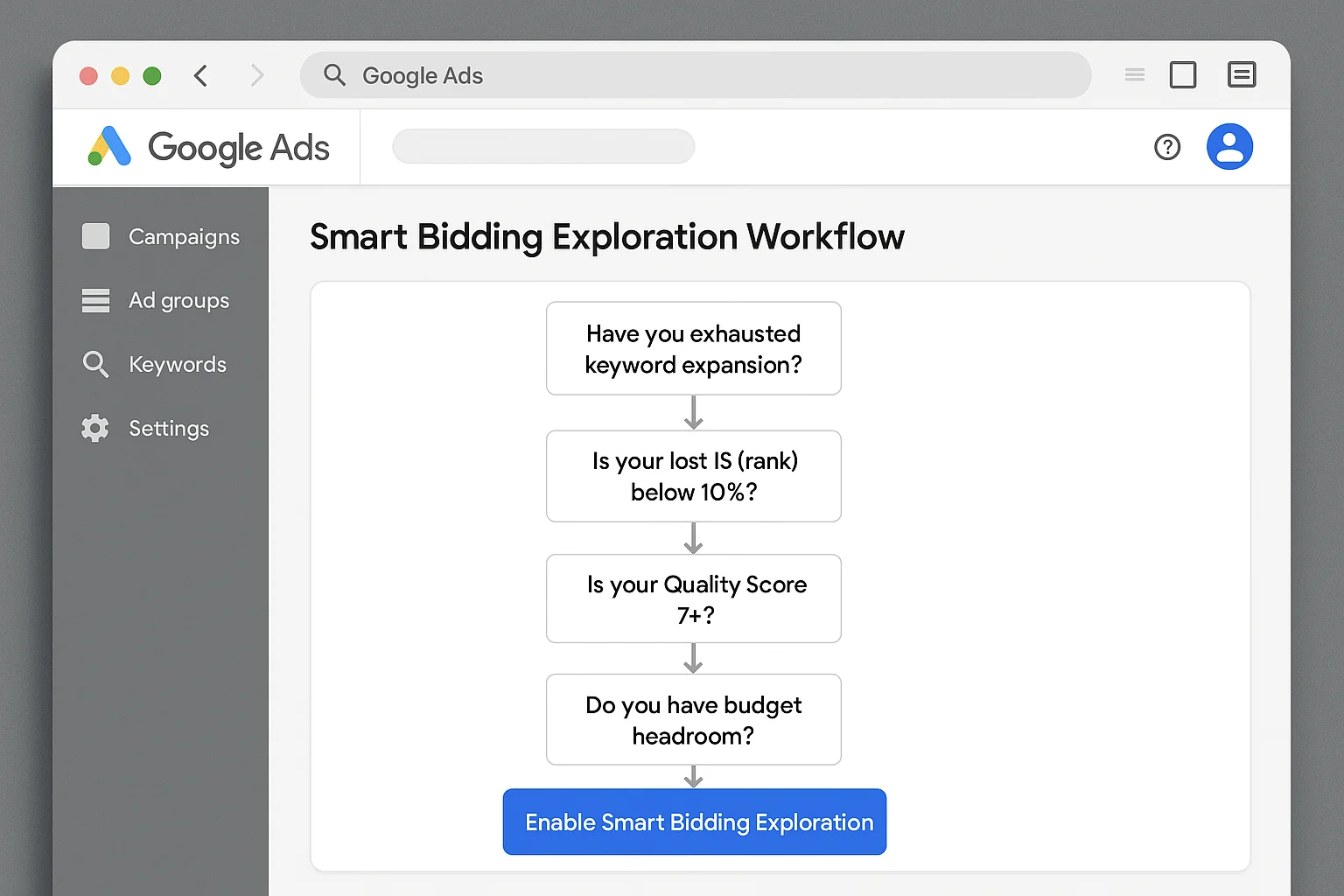Click the Google Ads logo
This screenshot has width=1344, height=896.
click(x=208, y=147)
